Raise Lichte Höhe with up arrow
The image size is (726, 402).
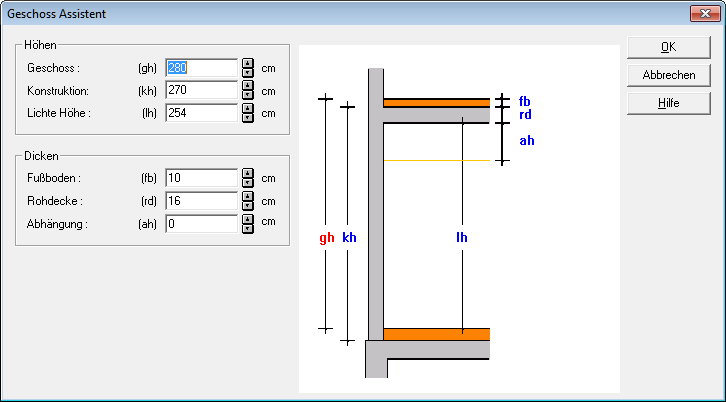[247, 108]
